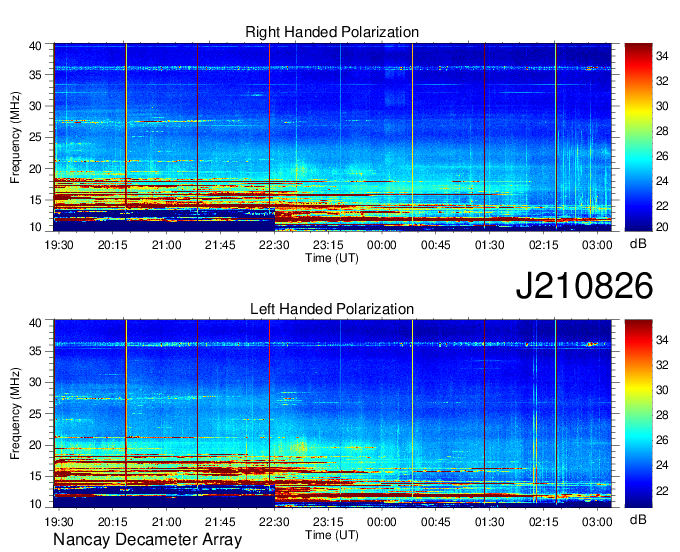
Task: Click 21:00 tick under top spectrogram
Action: (167, 245)
